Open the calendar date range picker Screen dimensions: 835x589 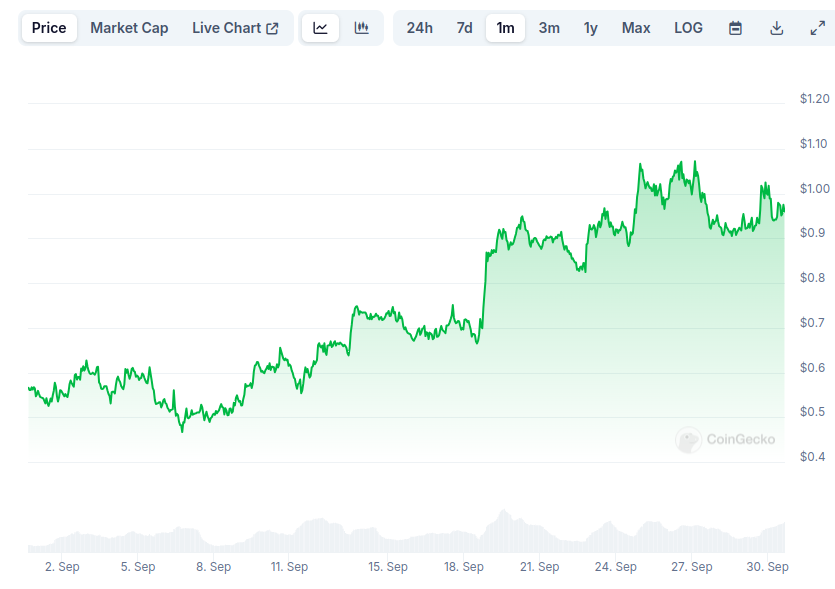pyautogui.click(x=735, y=28)
